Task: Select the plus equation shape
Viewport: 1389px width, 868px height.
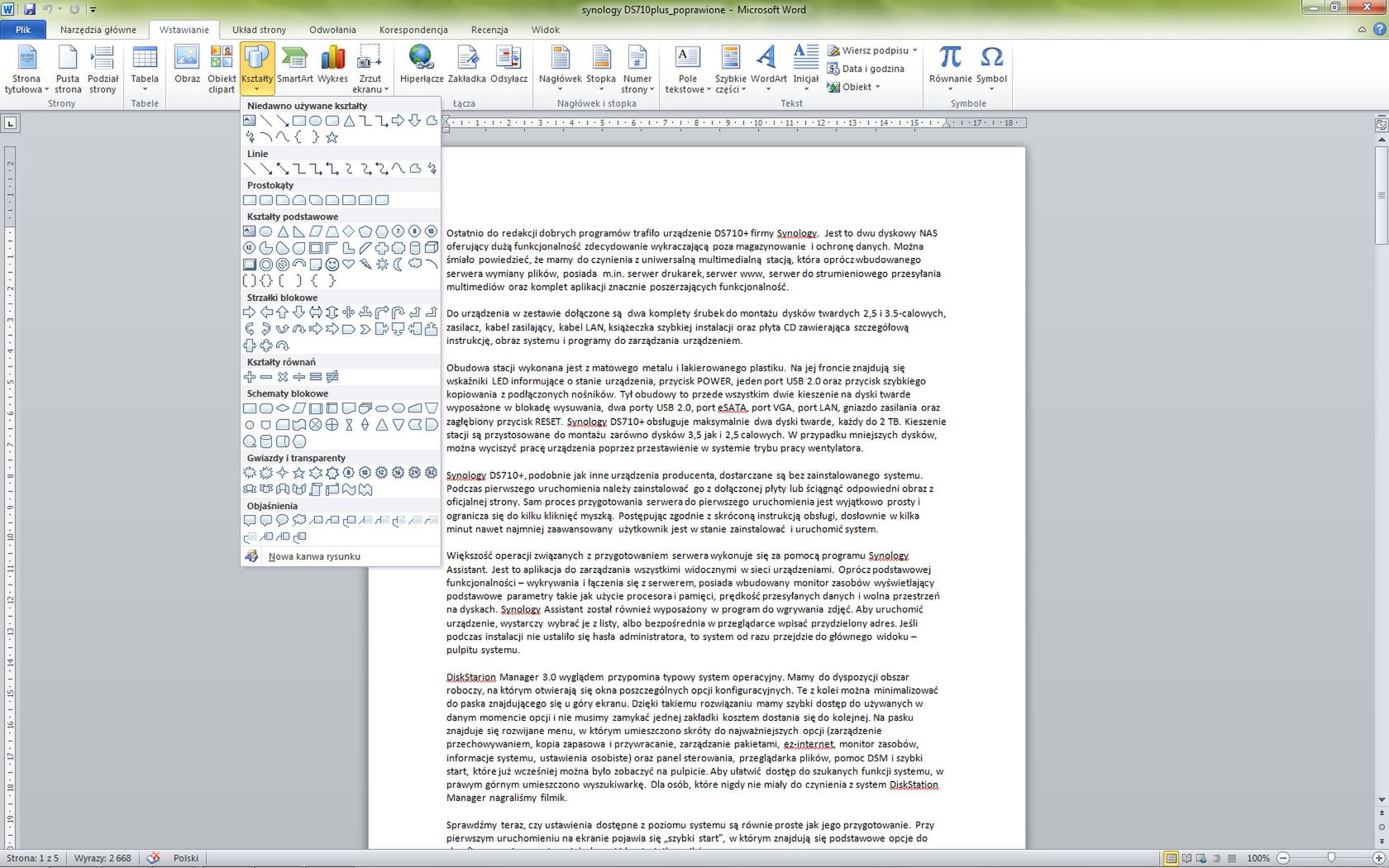Action: click(x=250, y=377)
